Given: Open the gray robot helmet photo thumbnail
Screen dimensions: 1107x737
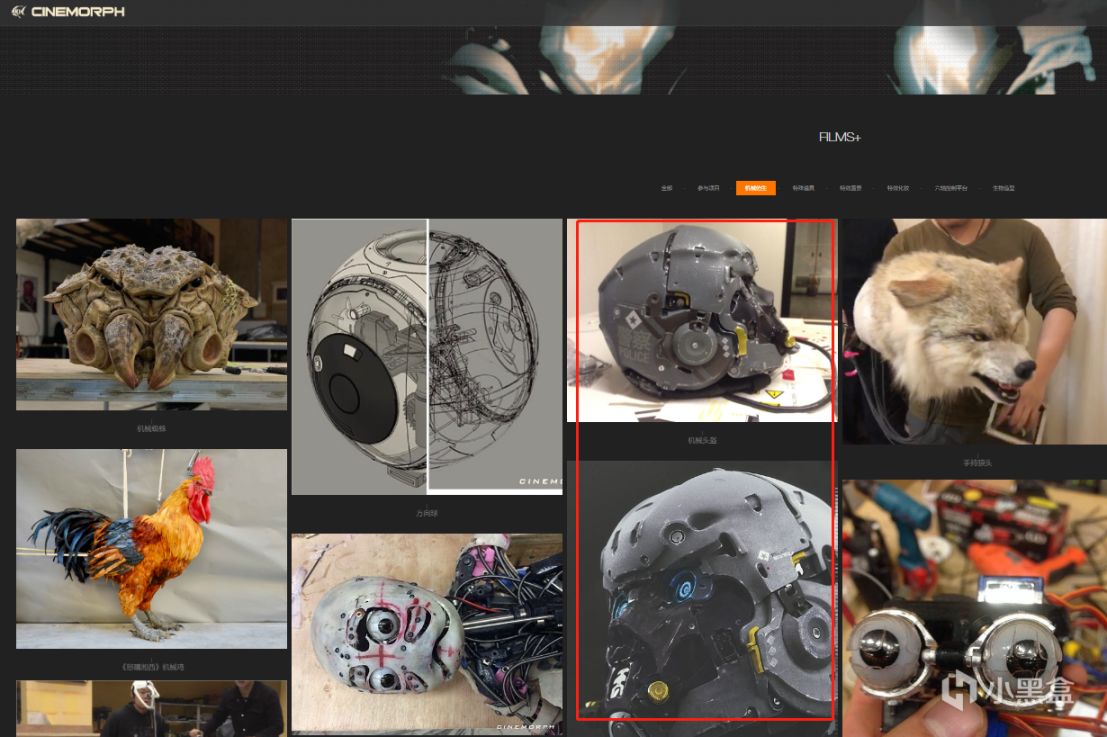Looking at the screenshot, I should click(702, 320).
